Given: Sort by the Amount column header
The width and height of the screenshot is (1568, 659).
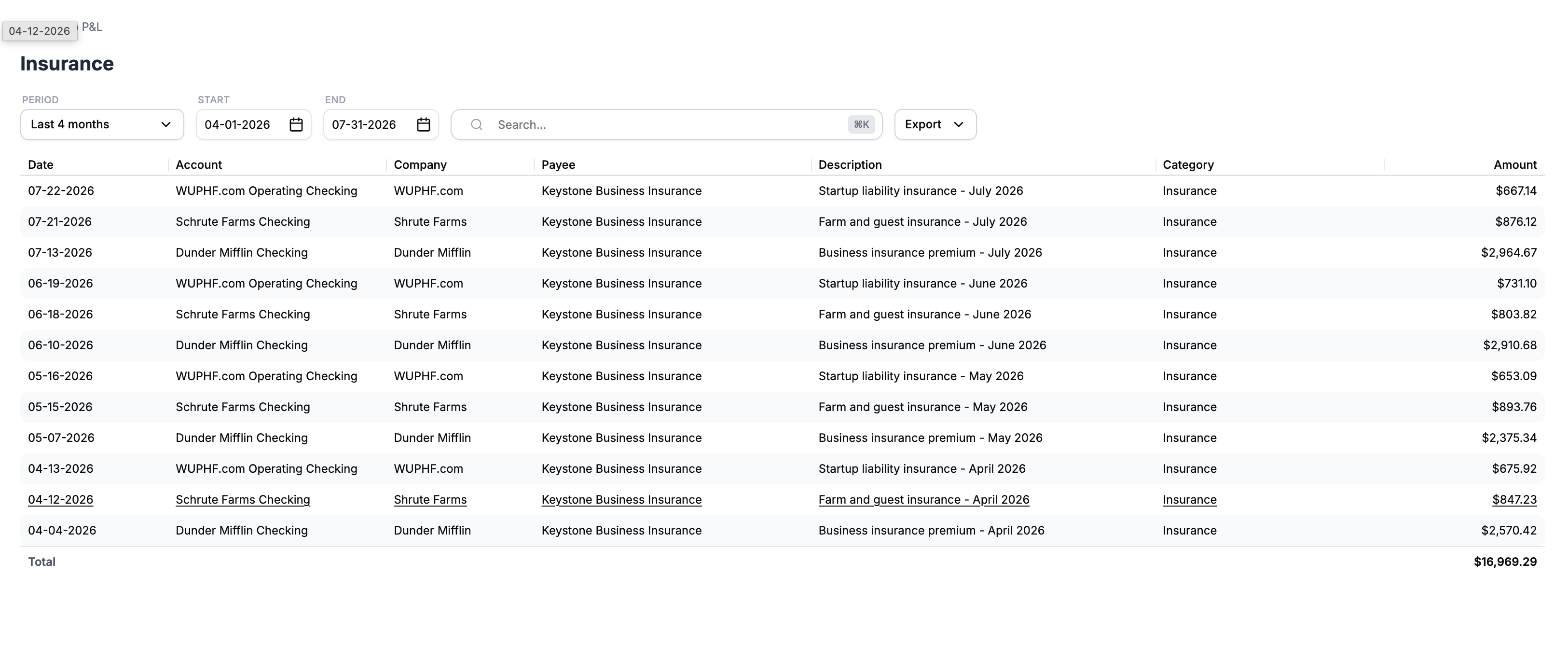Looking at the screenshot, I should pyautogui.click(x=1515, y=165).
